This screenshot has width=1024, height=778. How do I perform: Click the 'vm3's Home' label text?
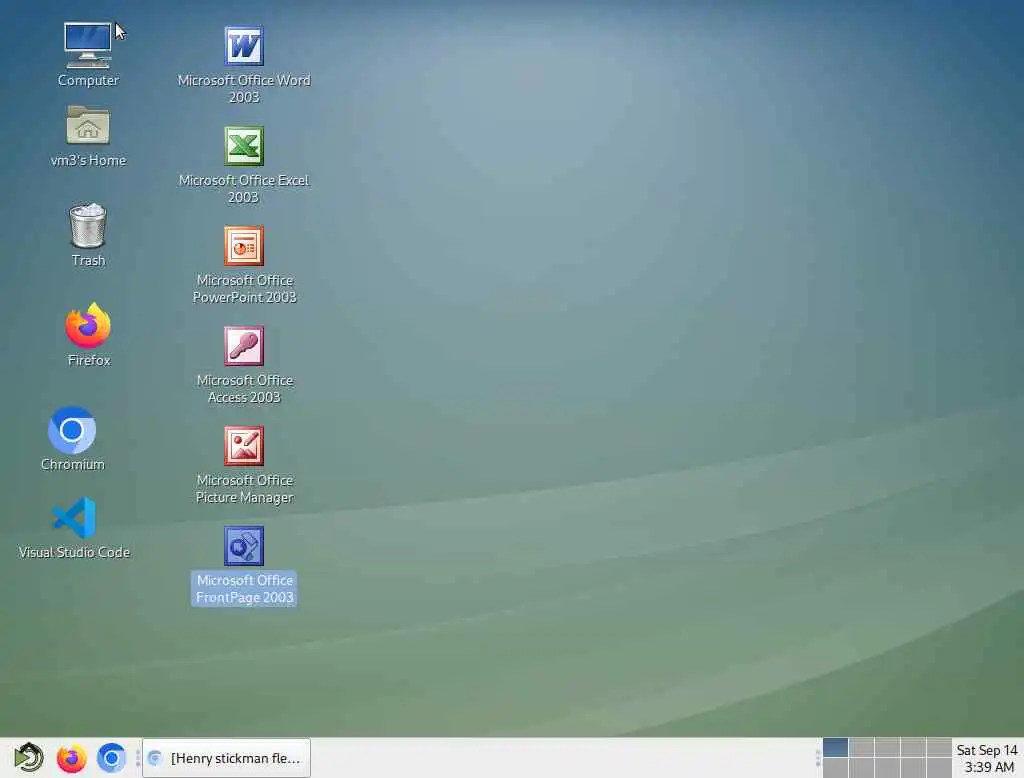pos(88,160)
